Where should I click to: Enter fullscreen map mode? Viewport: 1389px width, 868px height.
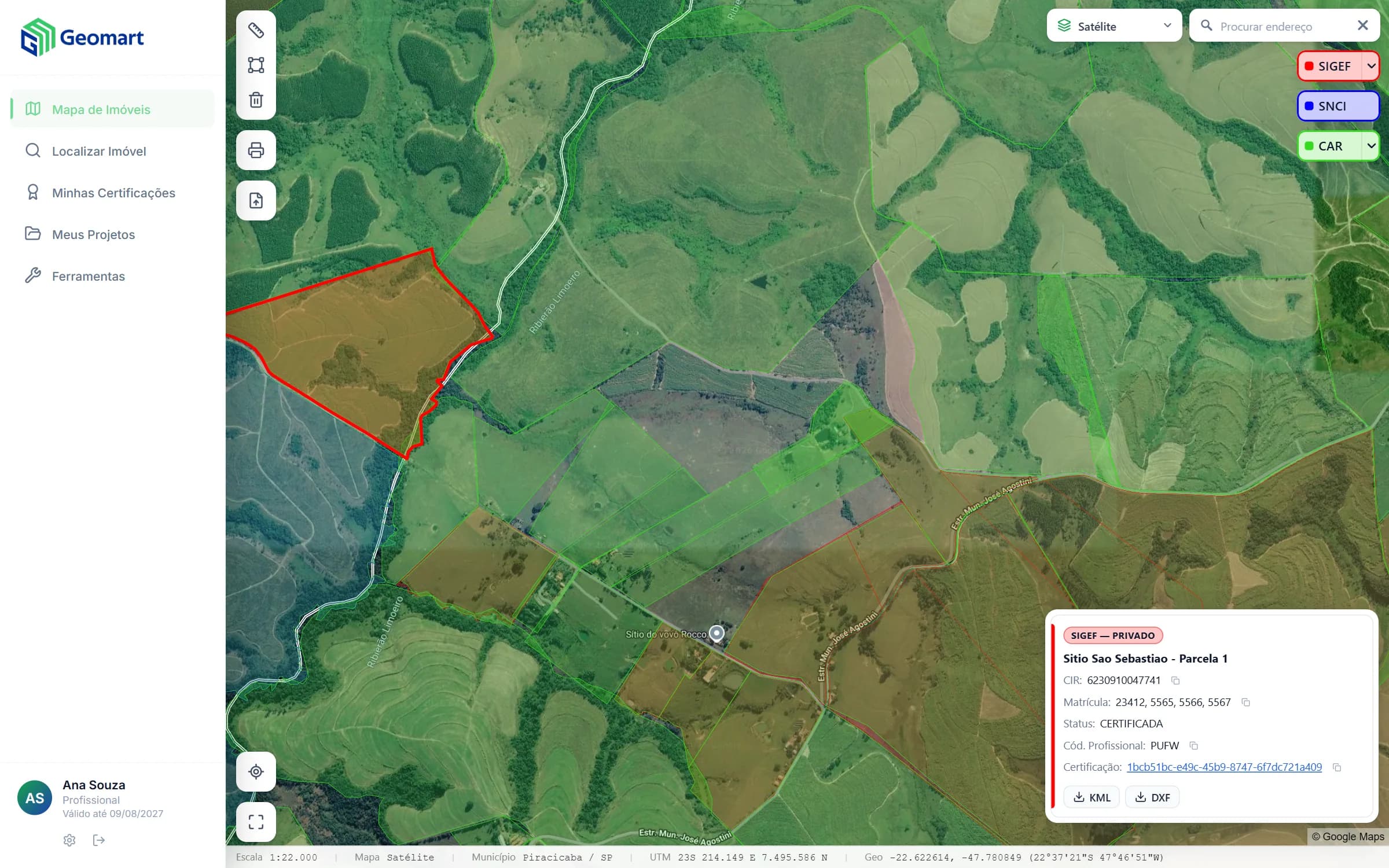(256, 822)
